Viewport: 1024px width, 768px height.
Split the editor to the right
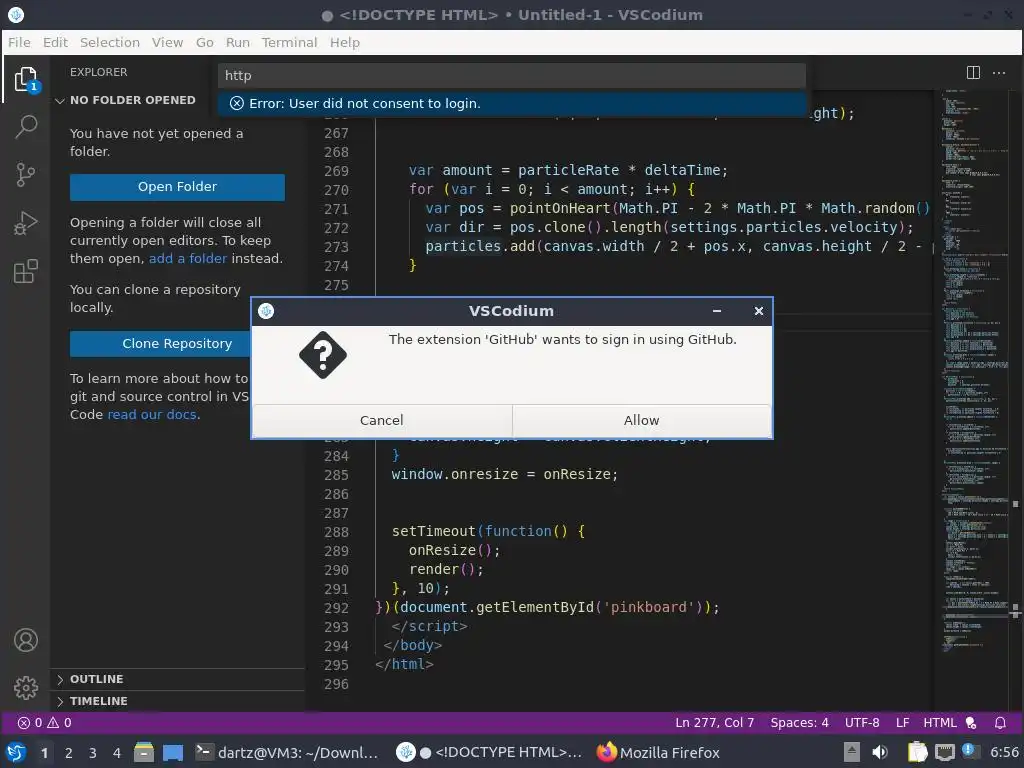pos(973,72)
